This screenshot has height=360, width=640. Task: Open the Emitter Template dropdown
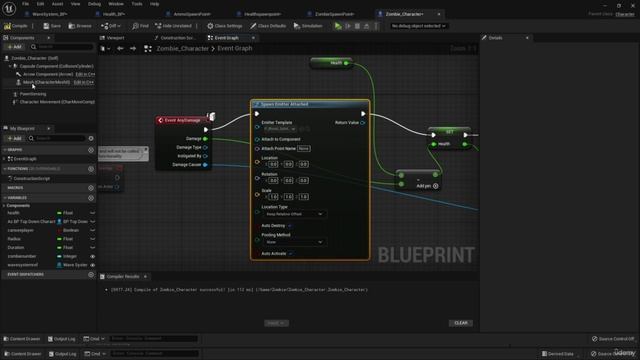click(280, 129)
